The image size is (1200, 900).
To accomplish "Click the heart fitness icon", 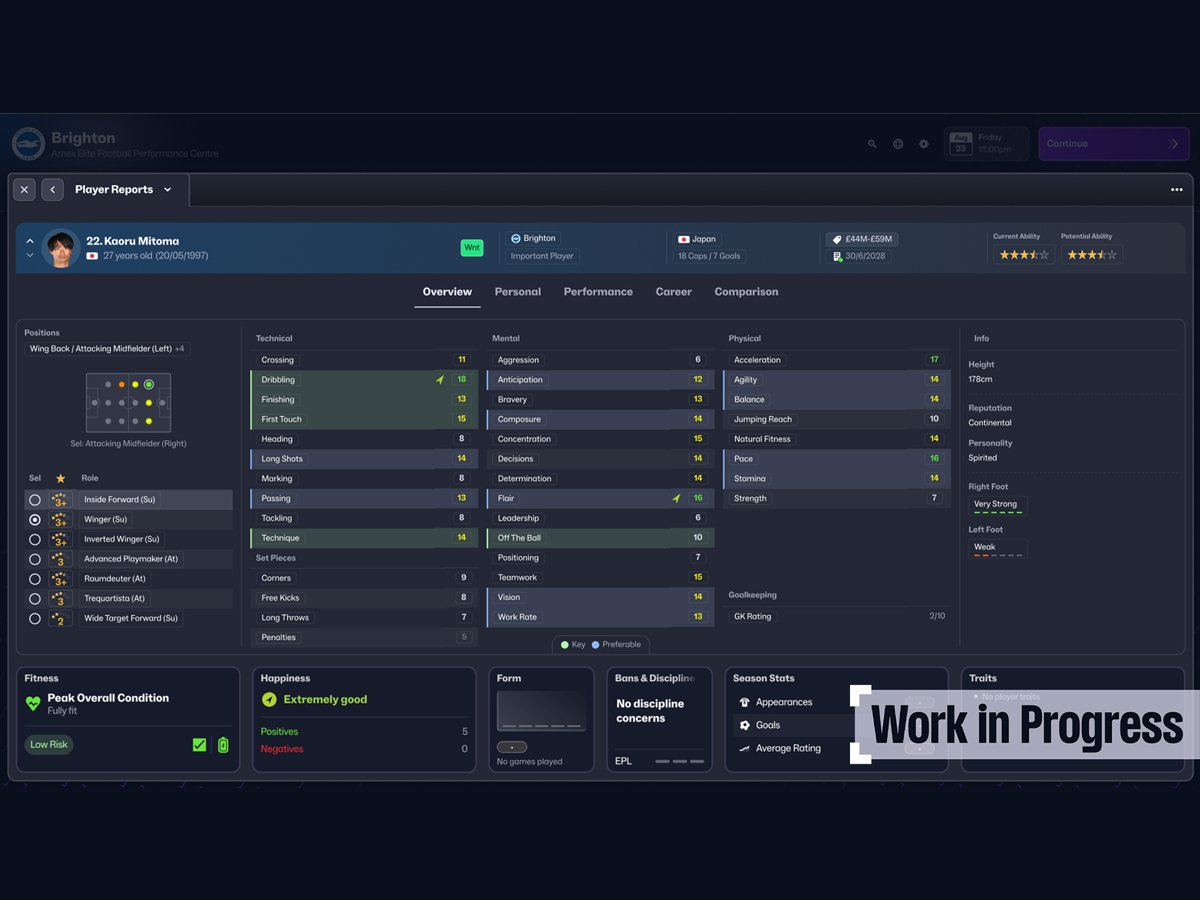I will [x=33, y=704].
